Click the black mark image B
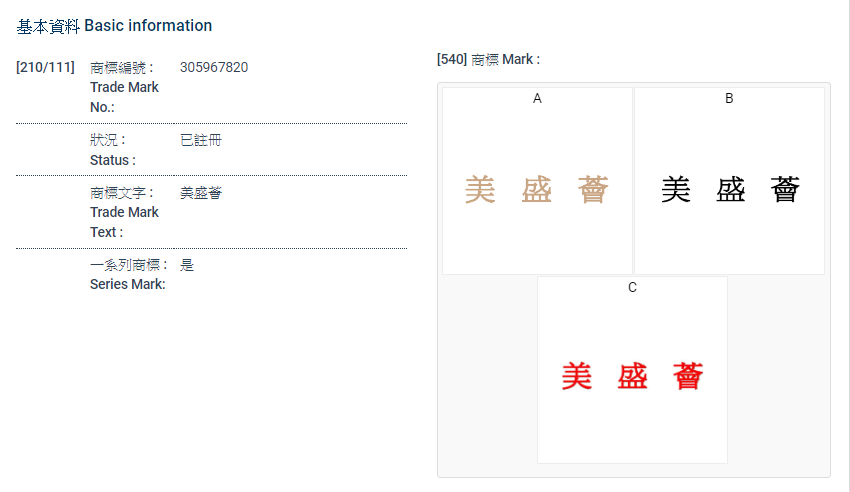 point(730,189)
